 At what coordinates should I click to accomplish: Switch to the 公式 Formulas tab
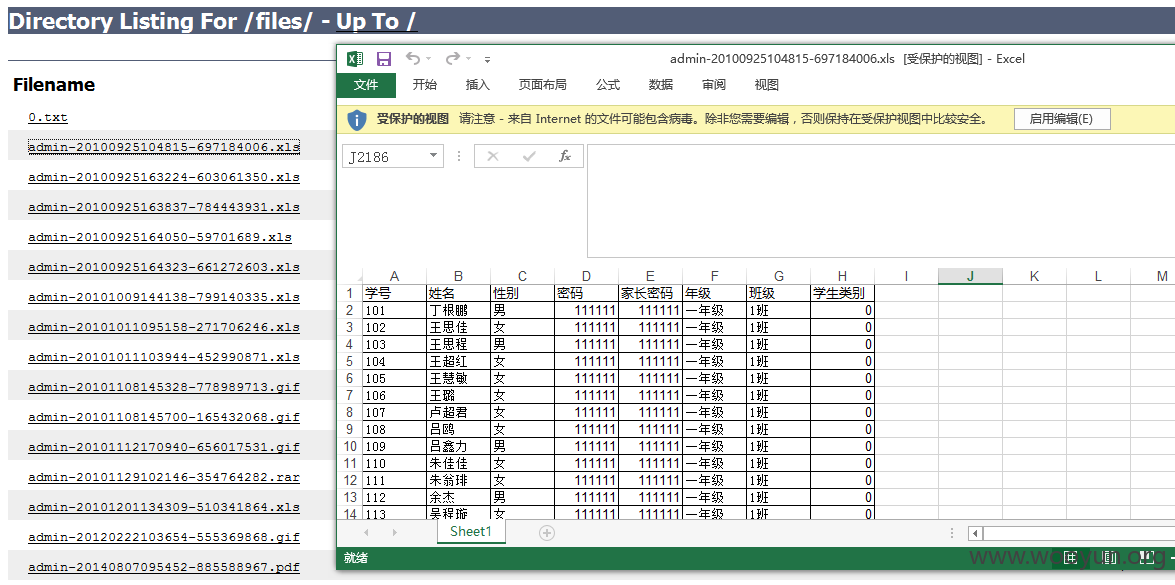coord(608,85)
